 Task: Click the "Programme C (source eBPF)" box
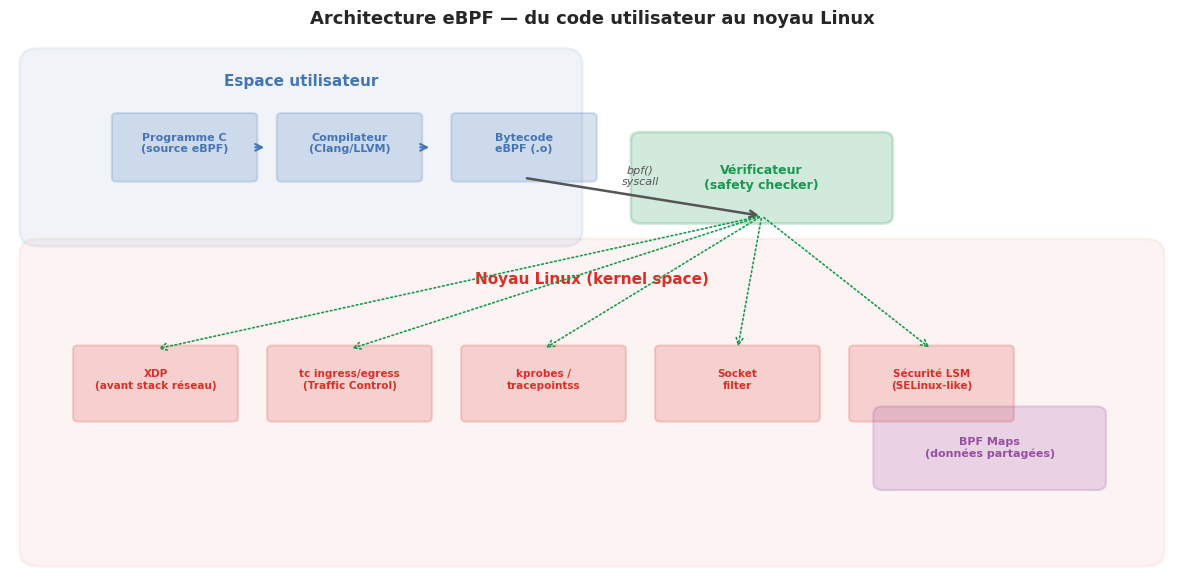184,147
